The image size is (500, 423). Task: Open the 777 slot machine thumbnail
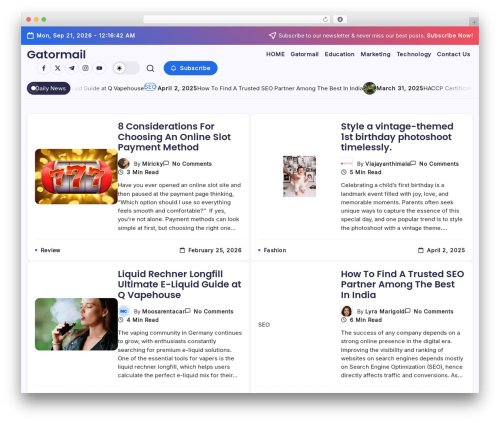(76, 176)
